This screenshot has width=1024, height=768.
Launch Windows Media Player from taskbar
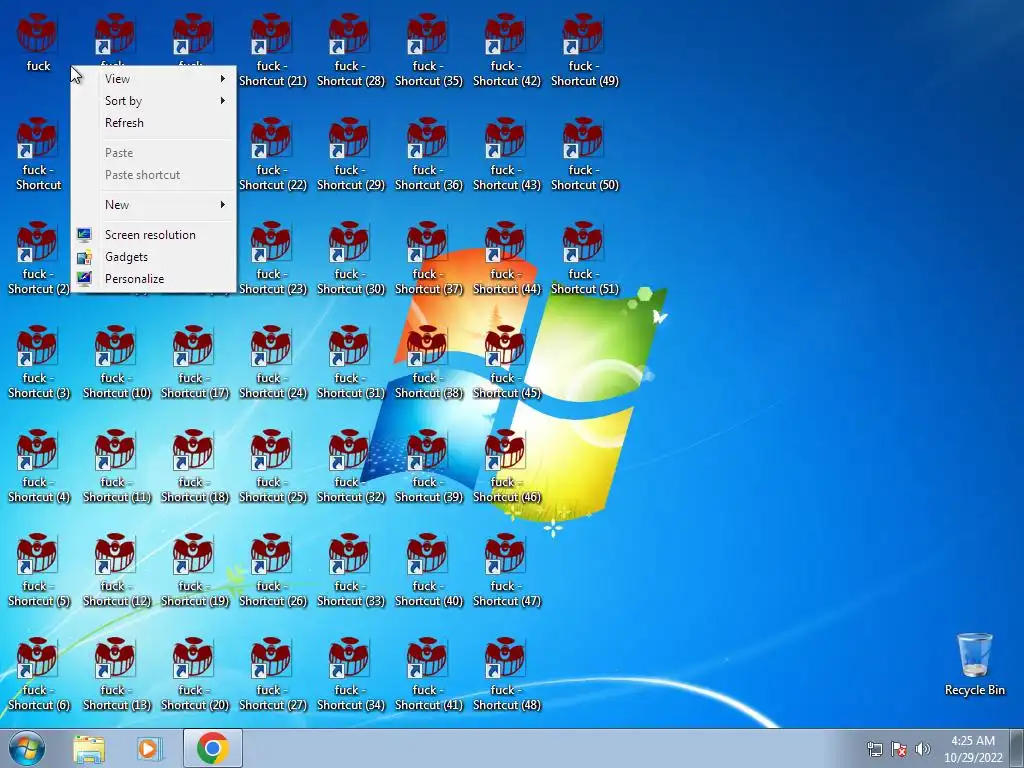149,749
